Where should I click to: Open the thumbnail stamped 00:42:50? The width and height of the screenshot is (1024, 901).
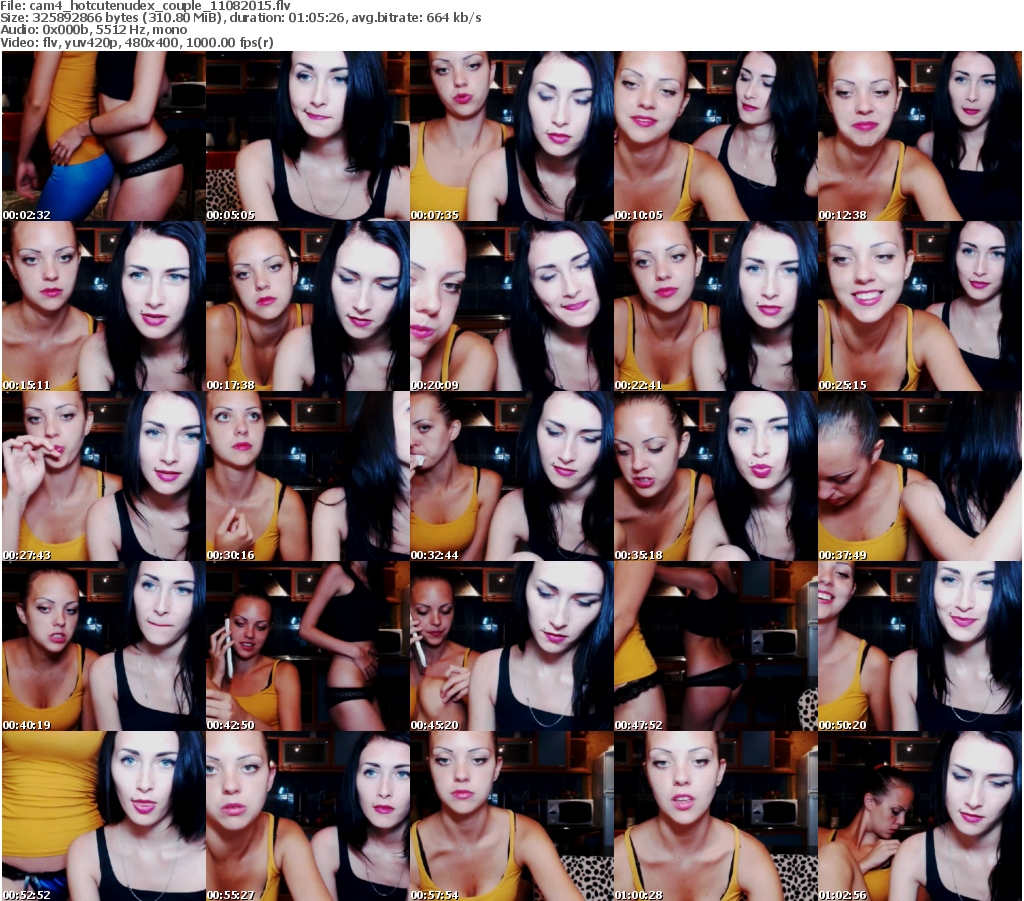308,646
